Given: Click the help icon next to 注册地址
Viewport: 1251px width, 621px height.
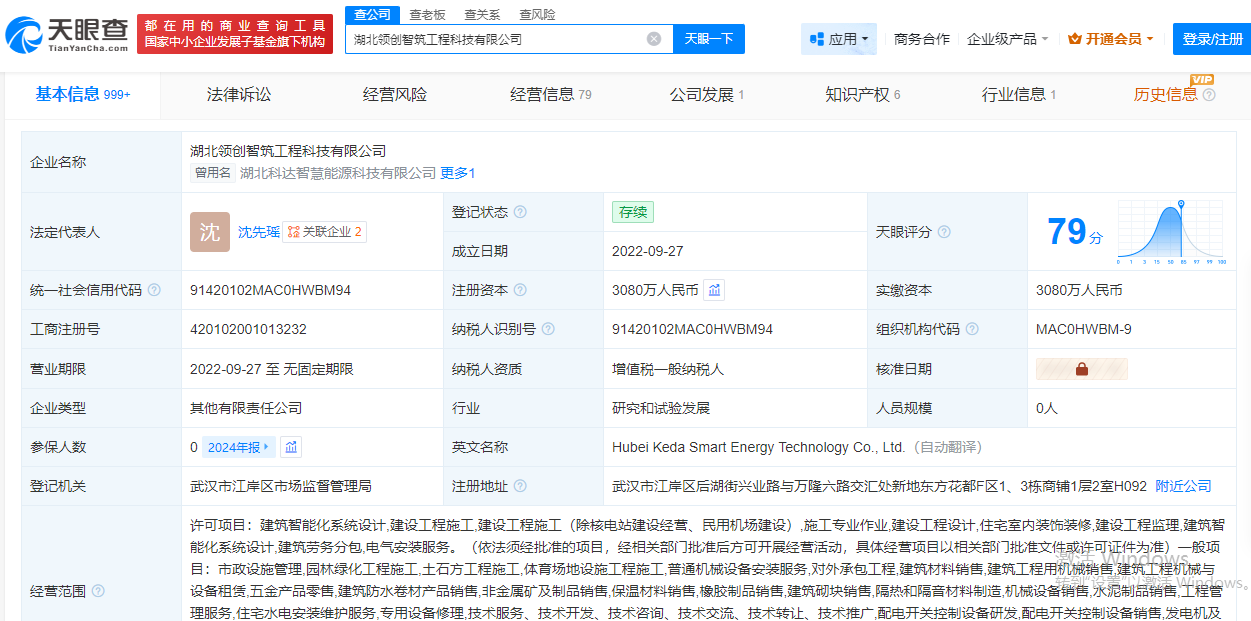Looking at the screenshot, I should coord(520,486).
